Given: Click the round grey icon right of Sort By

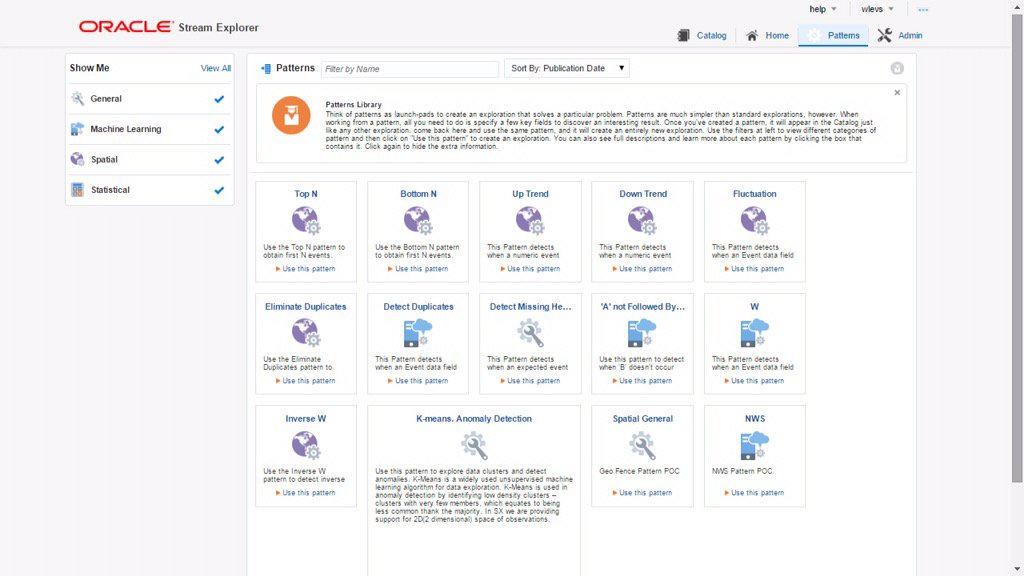Looking at the screenshot, I should point(897,69).
